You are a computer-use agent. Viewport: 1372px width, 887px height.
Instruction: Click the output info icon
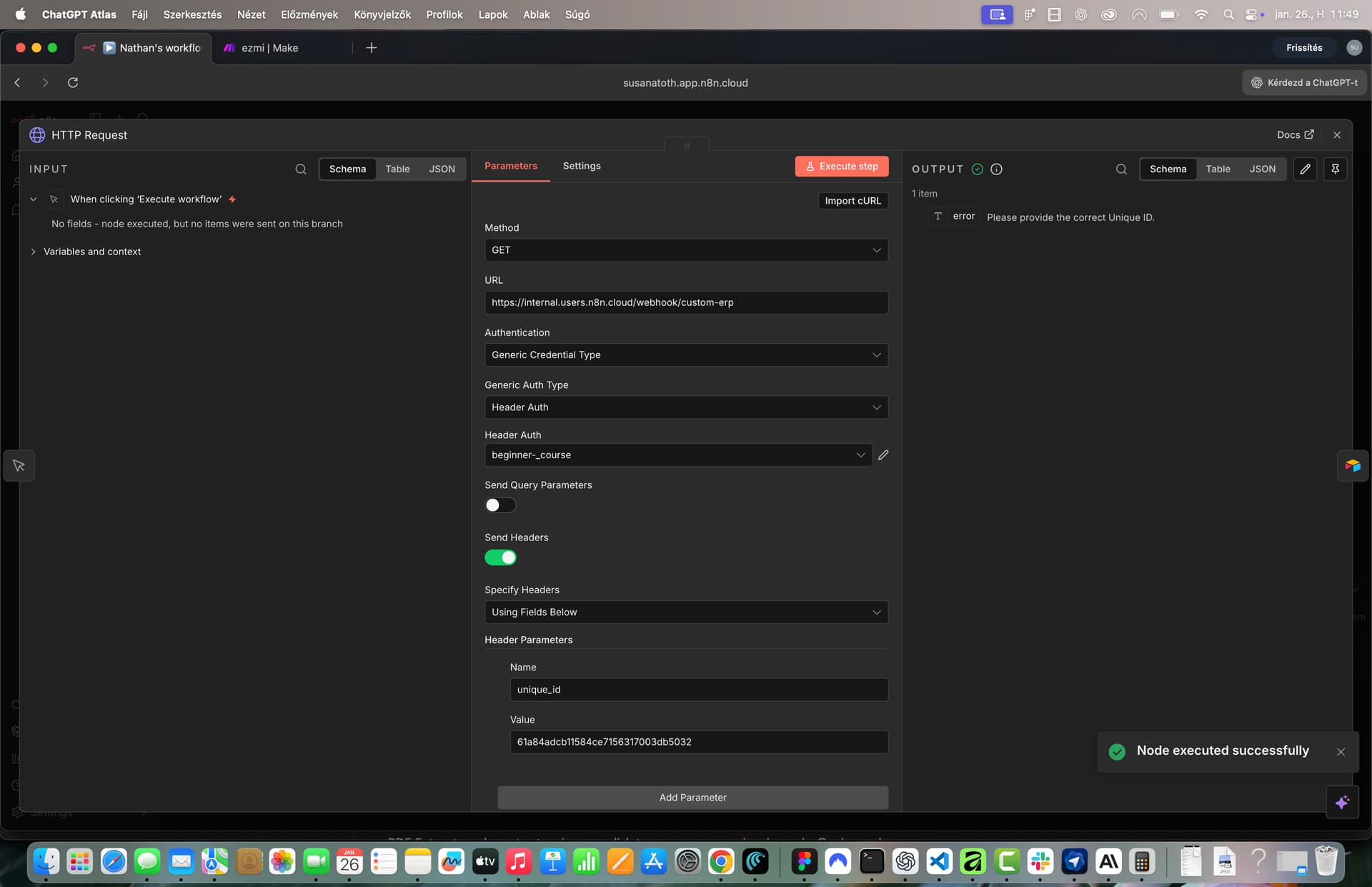coord(996,169)
